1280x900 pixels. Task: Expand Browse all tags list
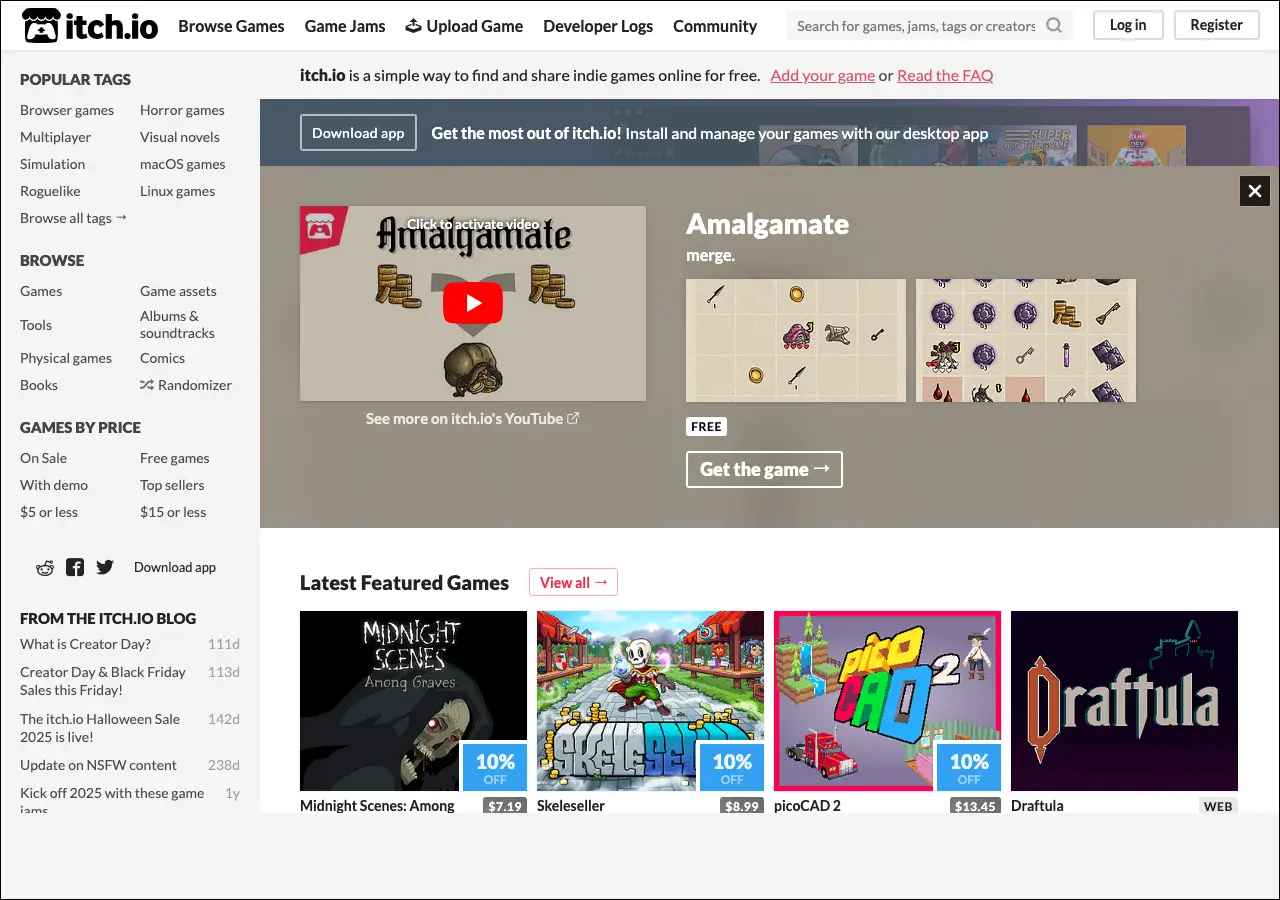[73, 218]
